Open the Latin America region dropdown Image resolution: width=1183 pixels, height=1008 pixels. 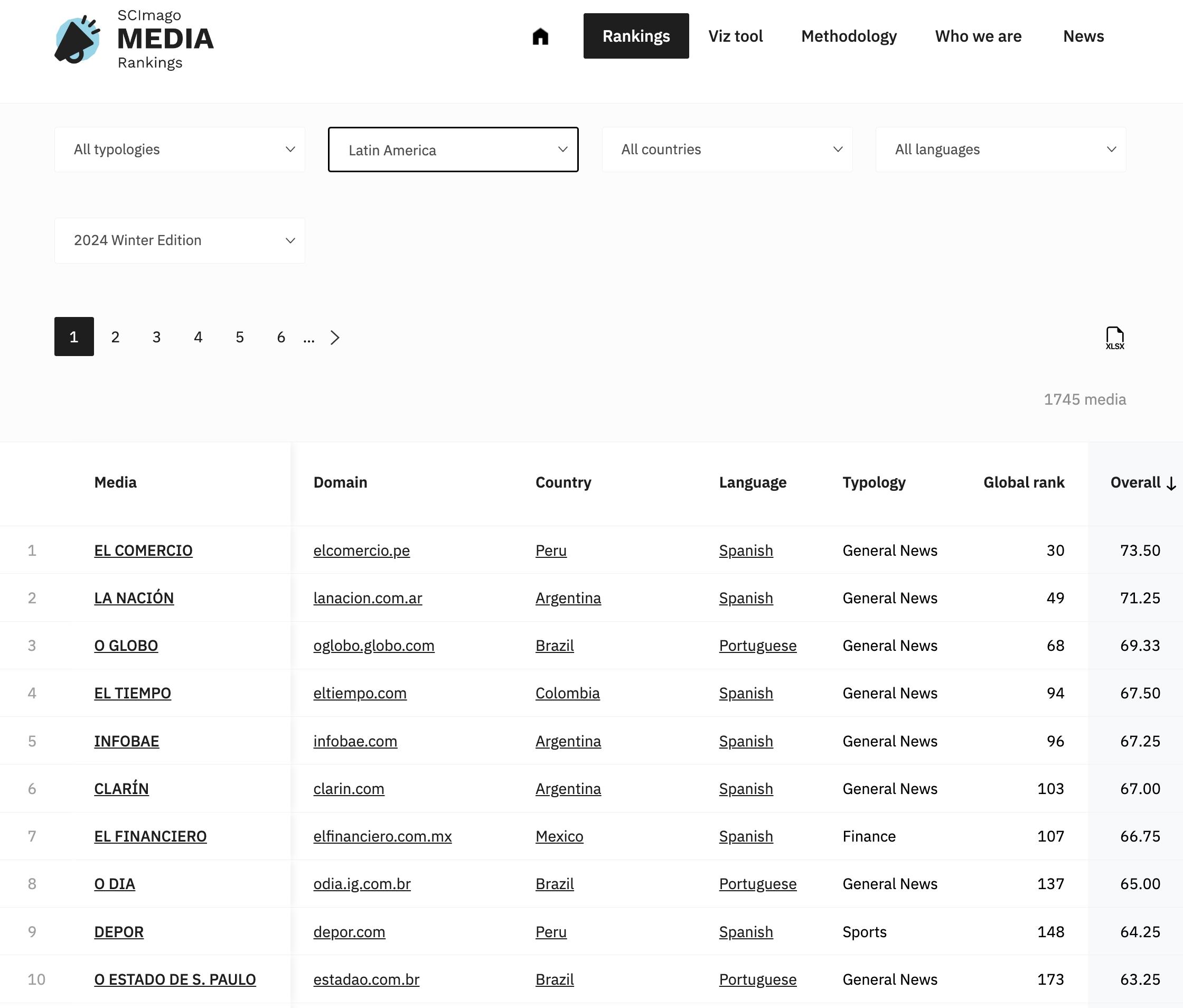point(453,150)
